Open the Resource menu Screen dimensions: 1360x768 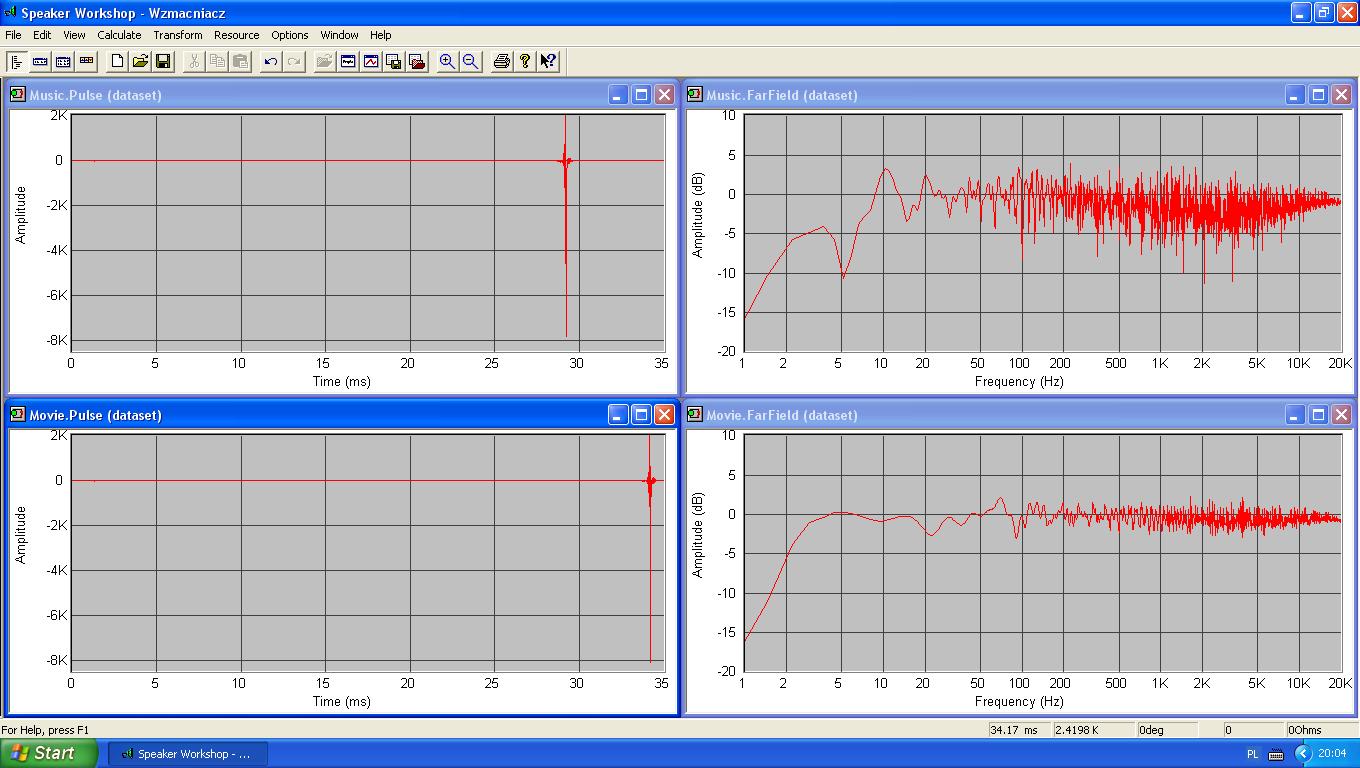(x=237, y=35)
